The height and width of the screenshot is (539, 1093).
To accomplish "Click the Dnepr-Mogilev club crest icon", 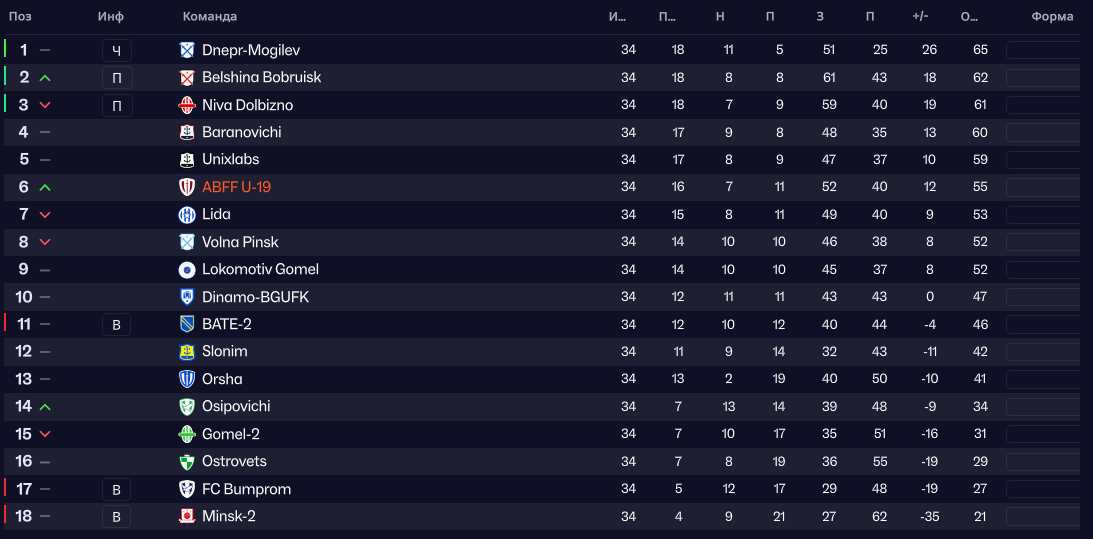I will [x=186, y=50].
